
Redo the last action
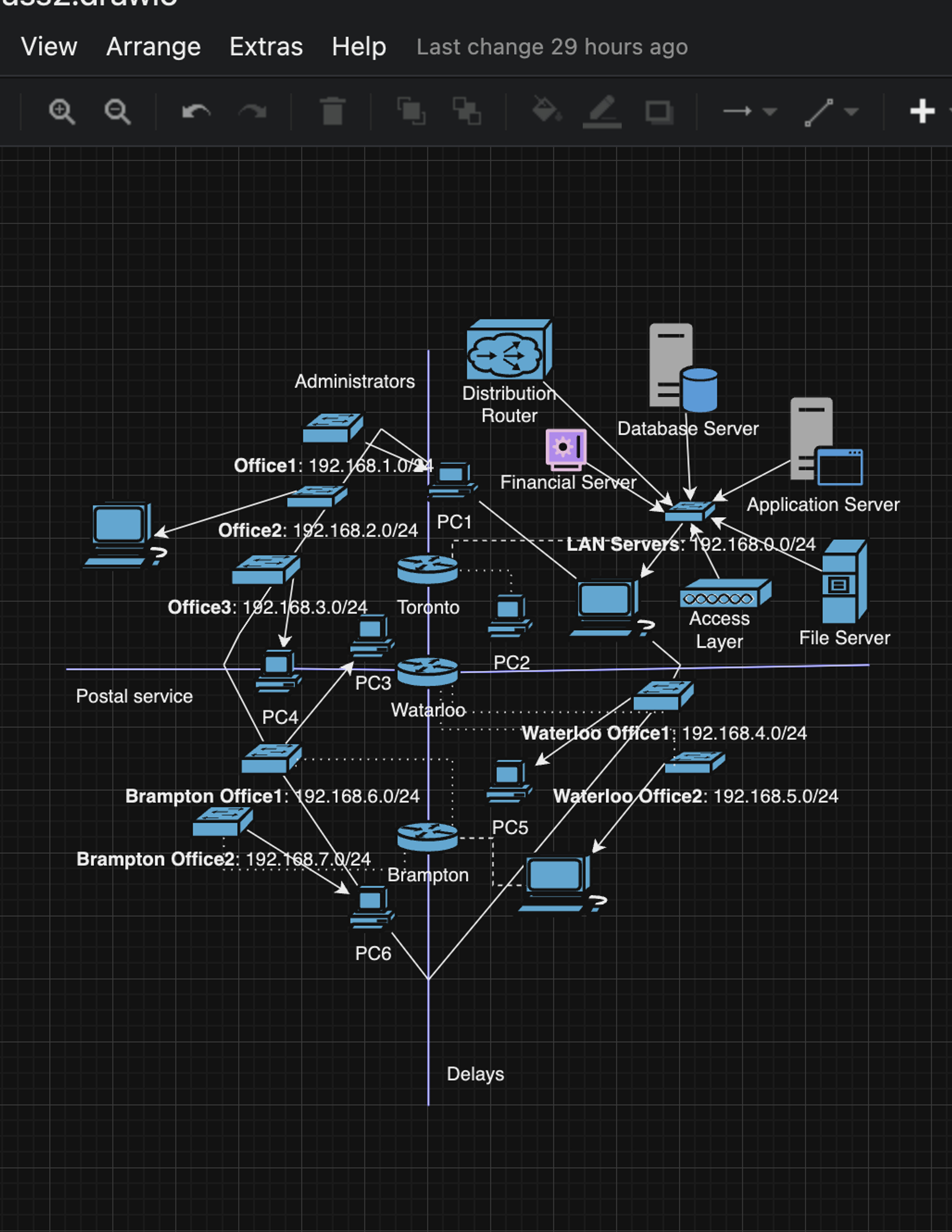pyautogui.click(x=254, y=111)
